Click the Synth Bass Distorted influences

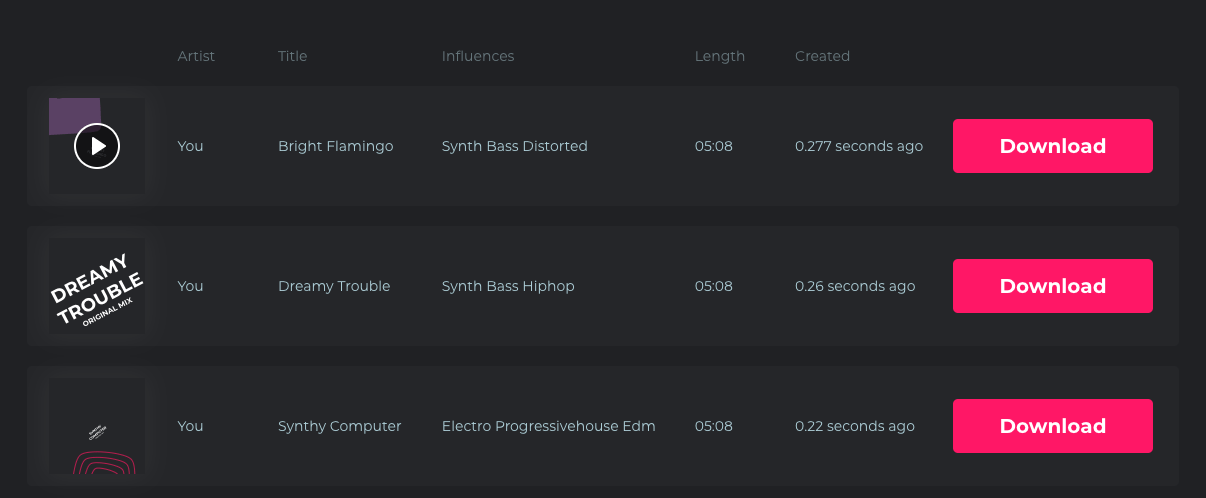tap(514, 146)
